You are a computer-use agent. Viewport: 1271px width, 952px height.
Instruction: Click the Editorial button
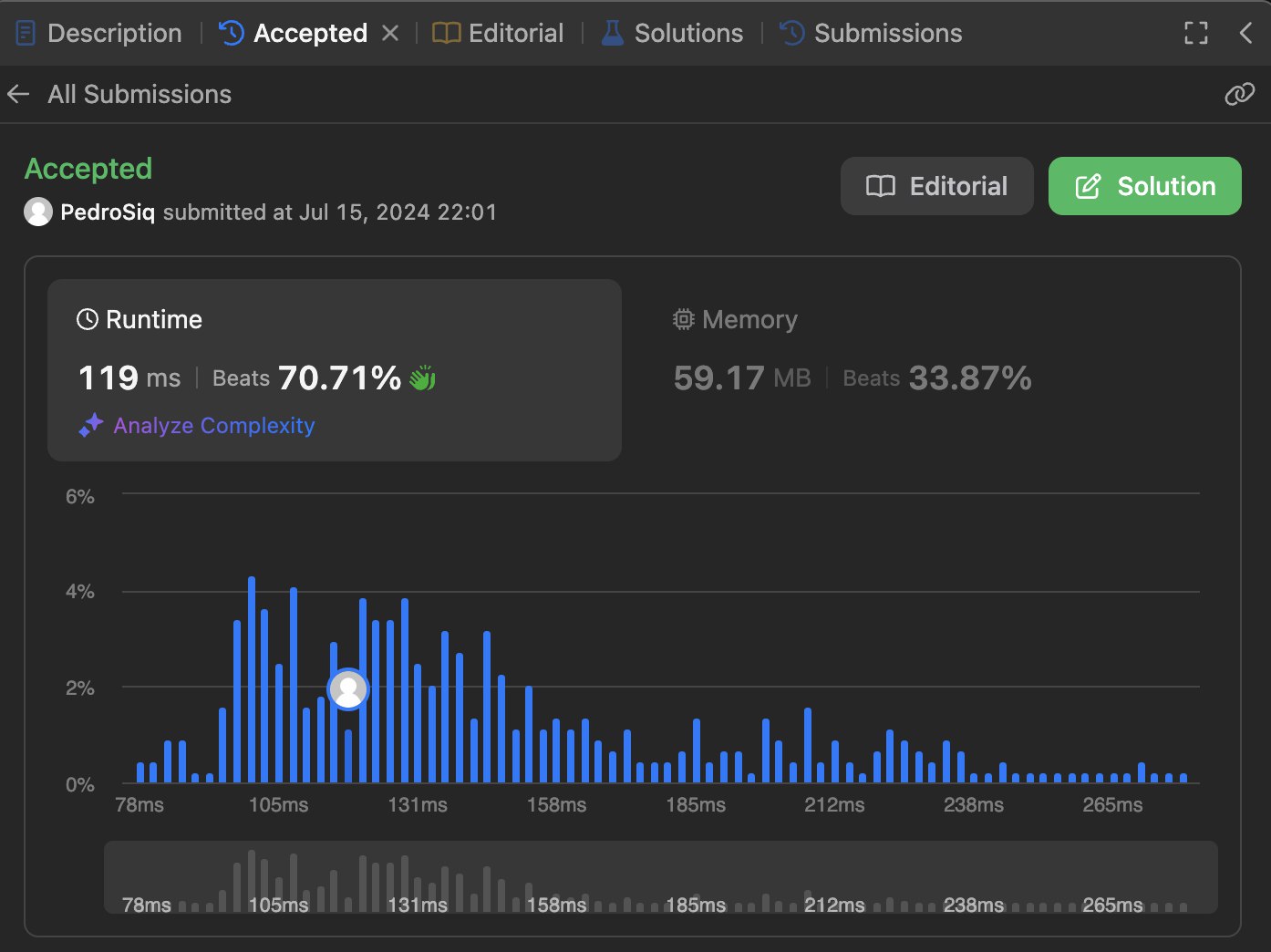(x=936, y=186)
